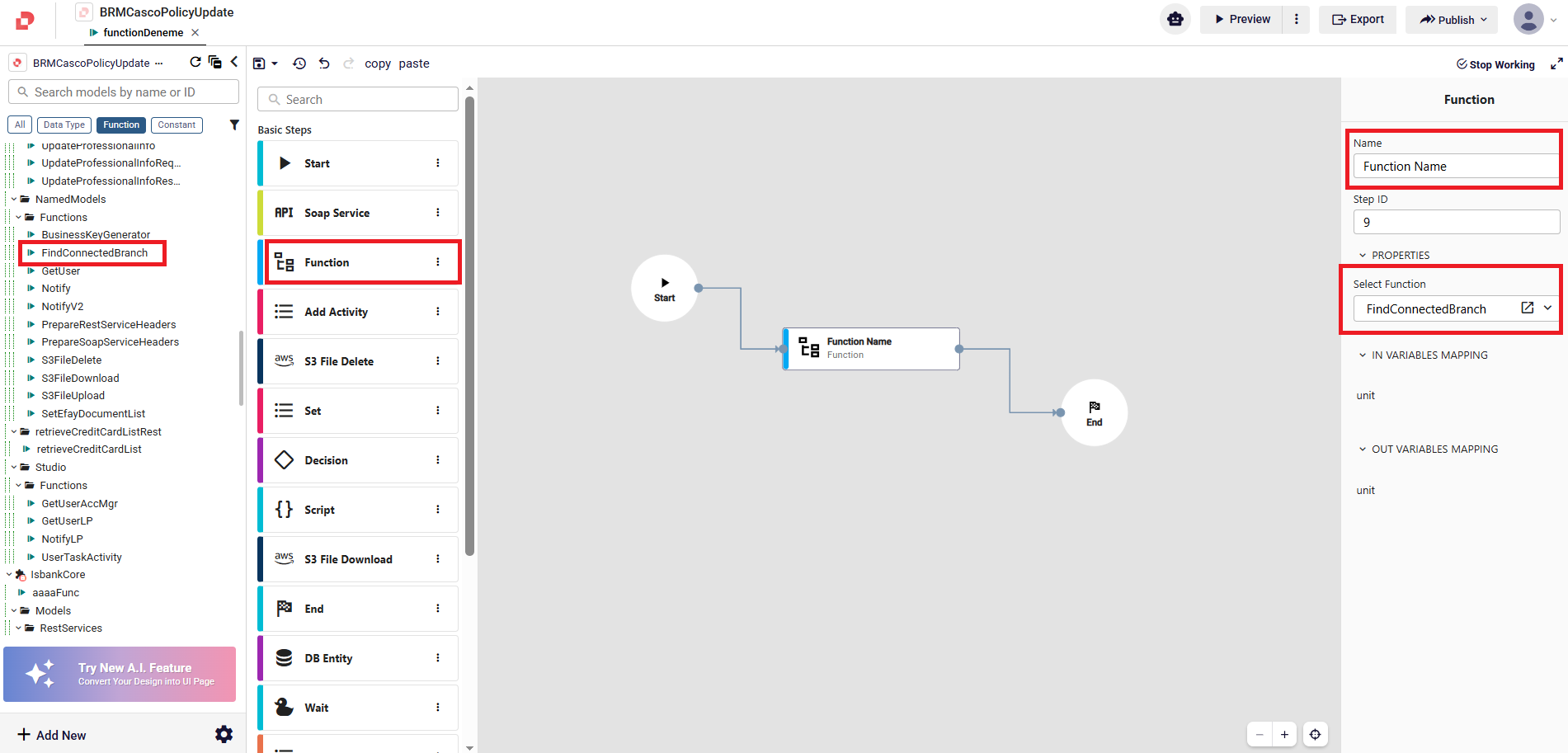Viewport: 1568px width, 753px height.
Task: Open preview more options menu
Action: pos(1296,19)
